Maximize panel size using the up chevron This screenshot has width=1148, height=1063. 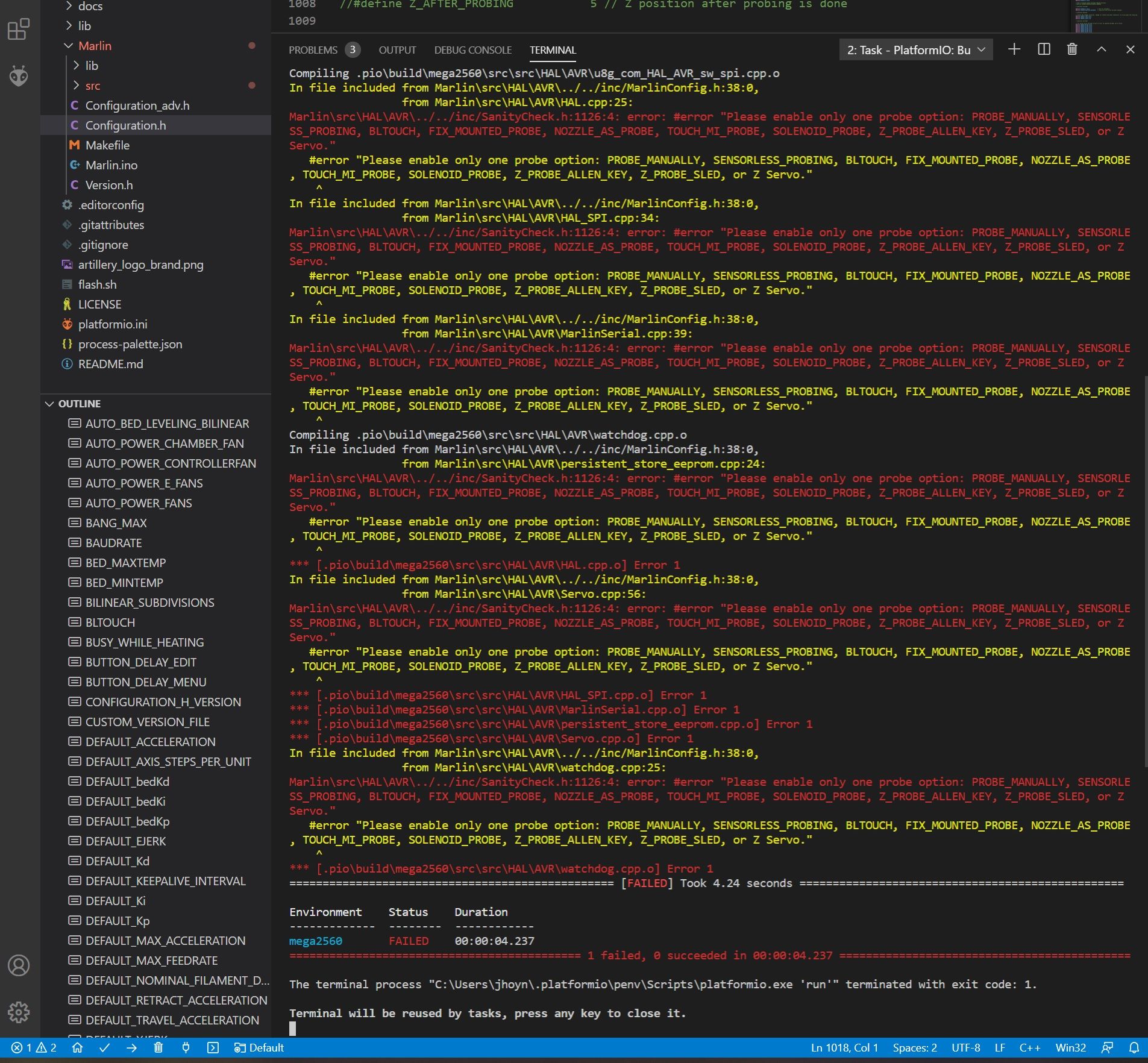pyautogui.click(x=1101, y=49)
